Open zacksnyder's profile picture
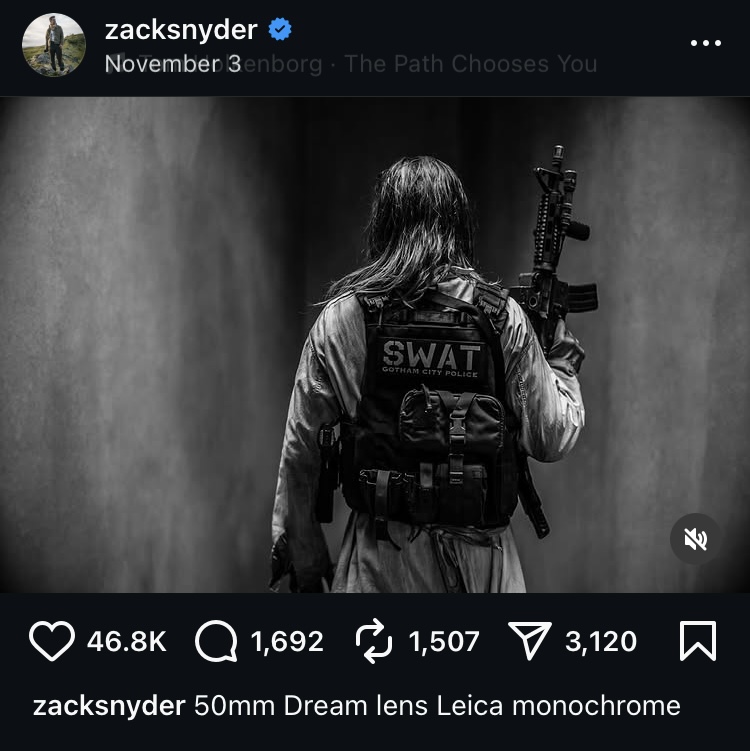Image resolution: width=750 pixels, height=751 pixels. click(54, 45)
